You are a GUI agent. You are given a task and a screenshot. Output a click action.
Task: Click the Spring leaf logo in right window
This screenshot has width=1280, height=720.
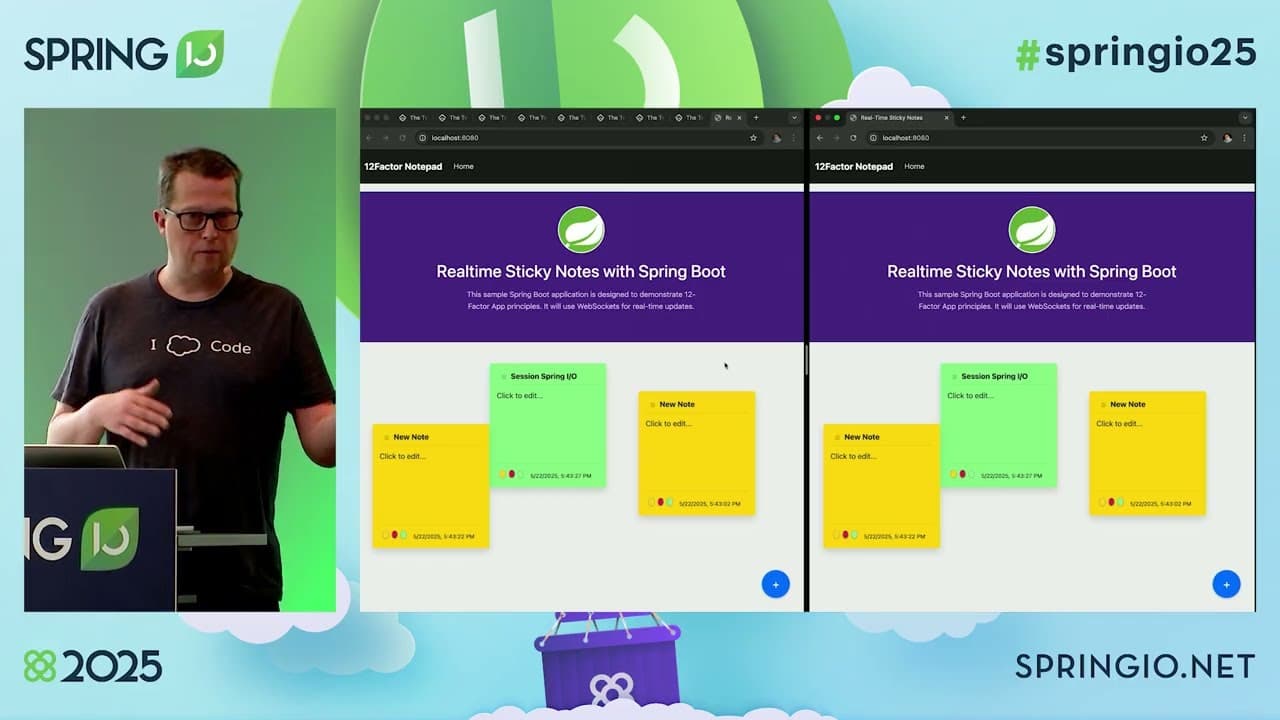tap(1032, 230)
